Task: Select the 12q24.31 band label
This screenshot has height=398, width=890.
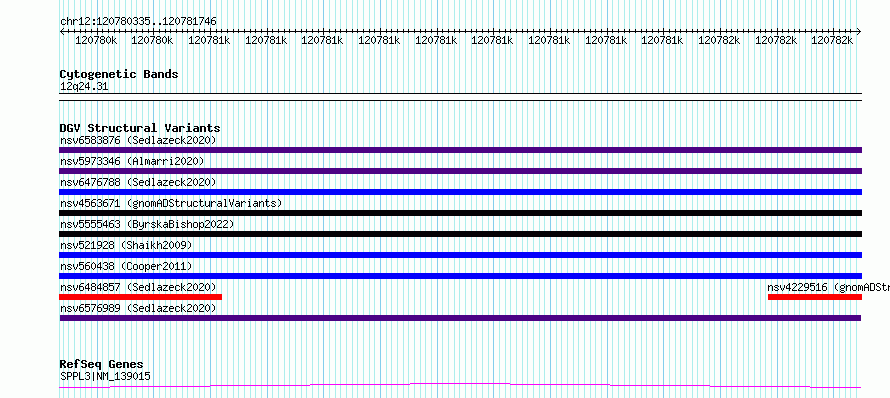Action: pyautogui.click(x=84, y=87)
